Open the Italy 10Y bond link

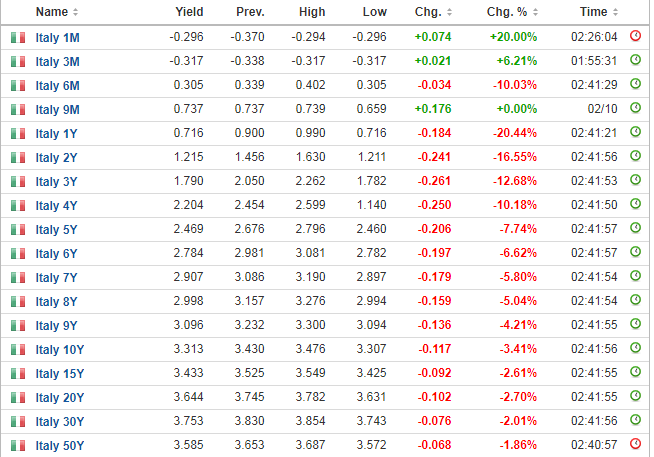[x=60, y=349]
